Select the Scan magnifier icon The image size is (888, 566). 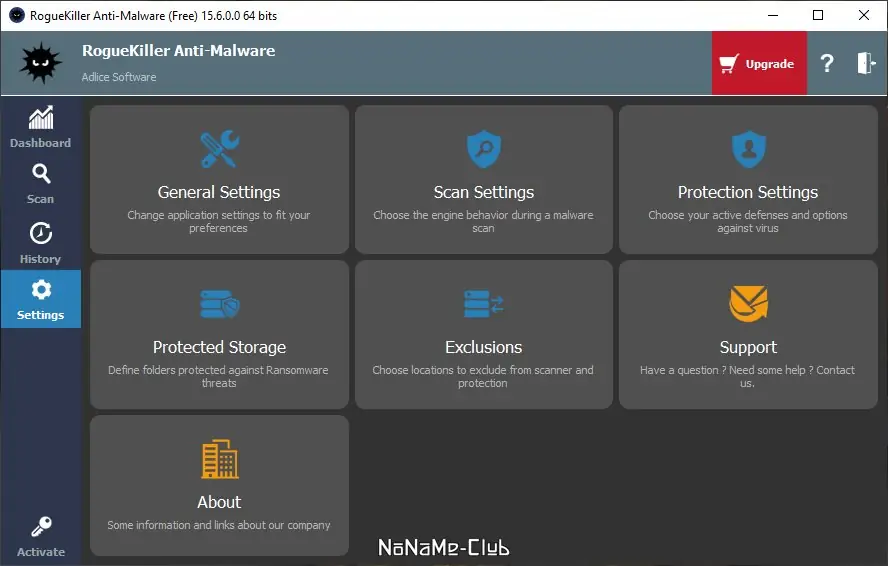click(x=41, y=174)
